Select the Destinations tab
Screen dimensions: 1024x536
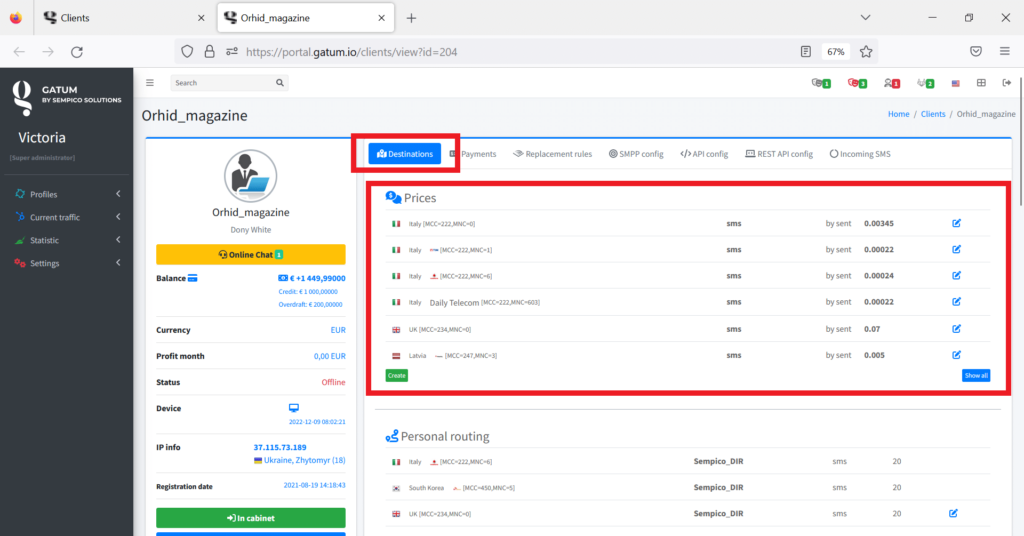[x=405, y=154]
